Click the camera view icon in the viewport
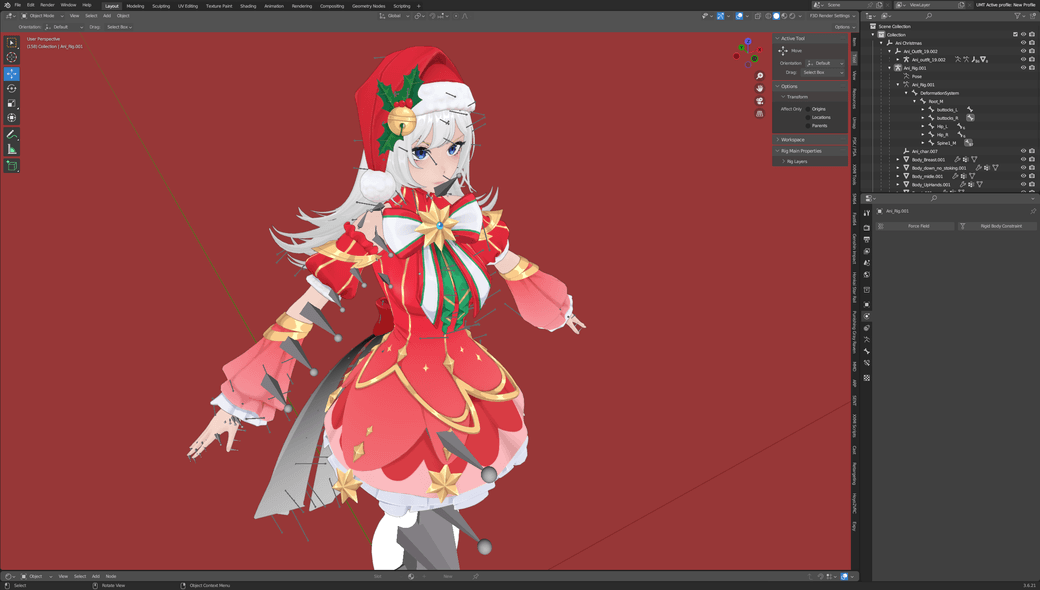The height and width of the screenshot is (590, 1040). [759, 101]
